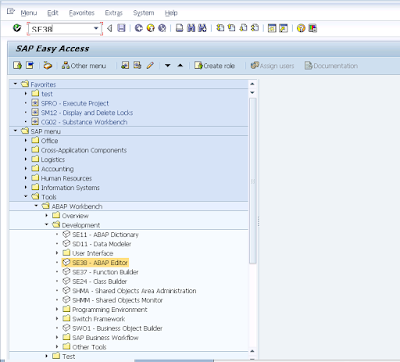Viewport: 400px width, 362px height.
Task: Click the Last Page icon
Action: [255, 28]
